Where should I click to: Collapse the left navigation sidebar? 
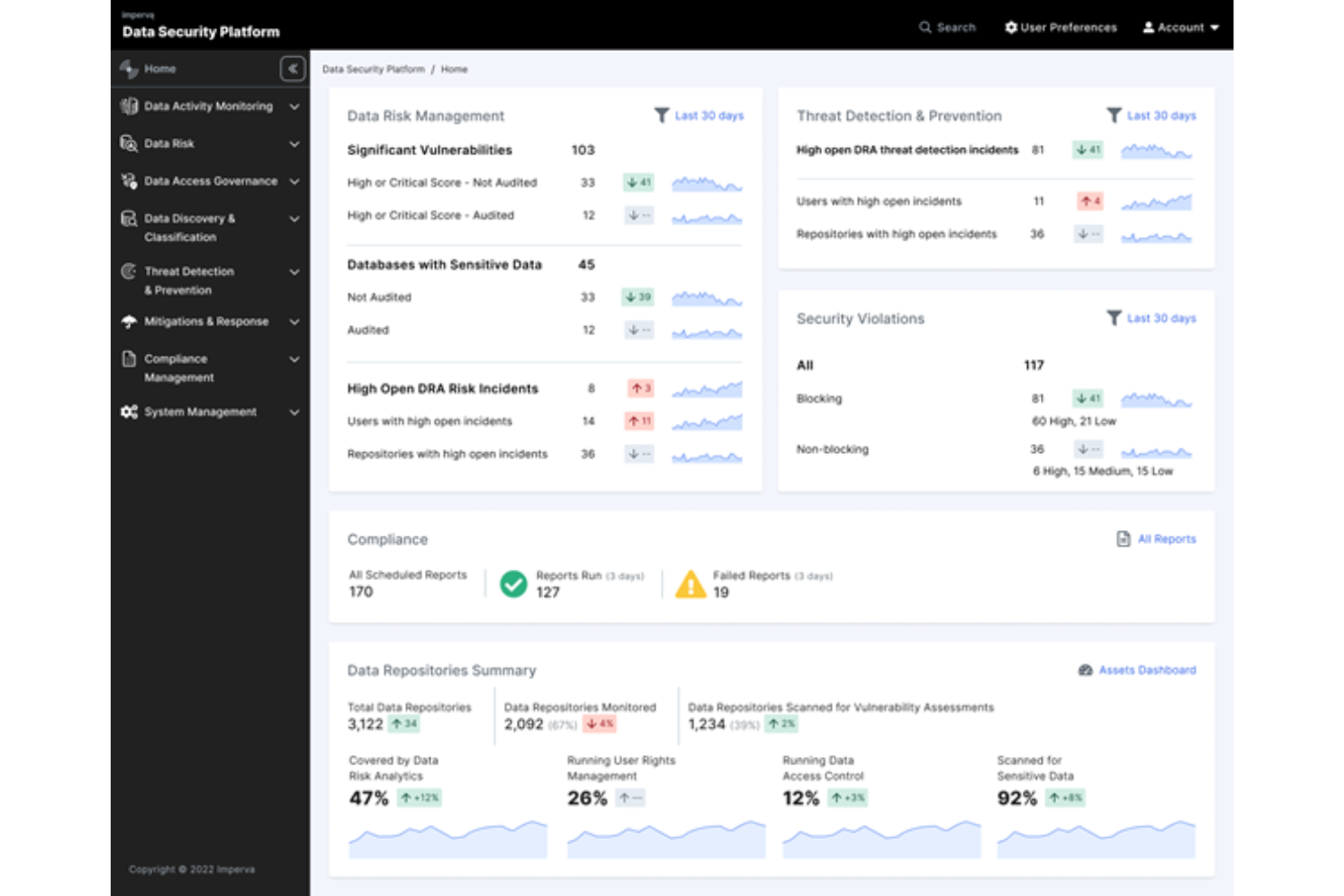tap(291, 68)
